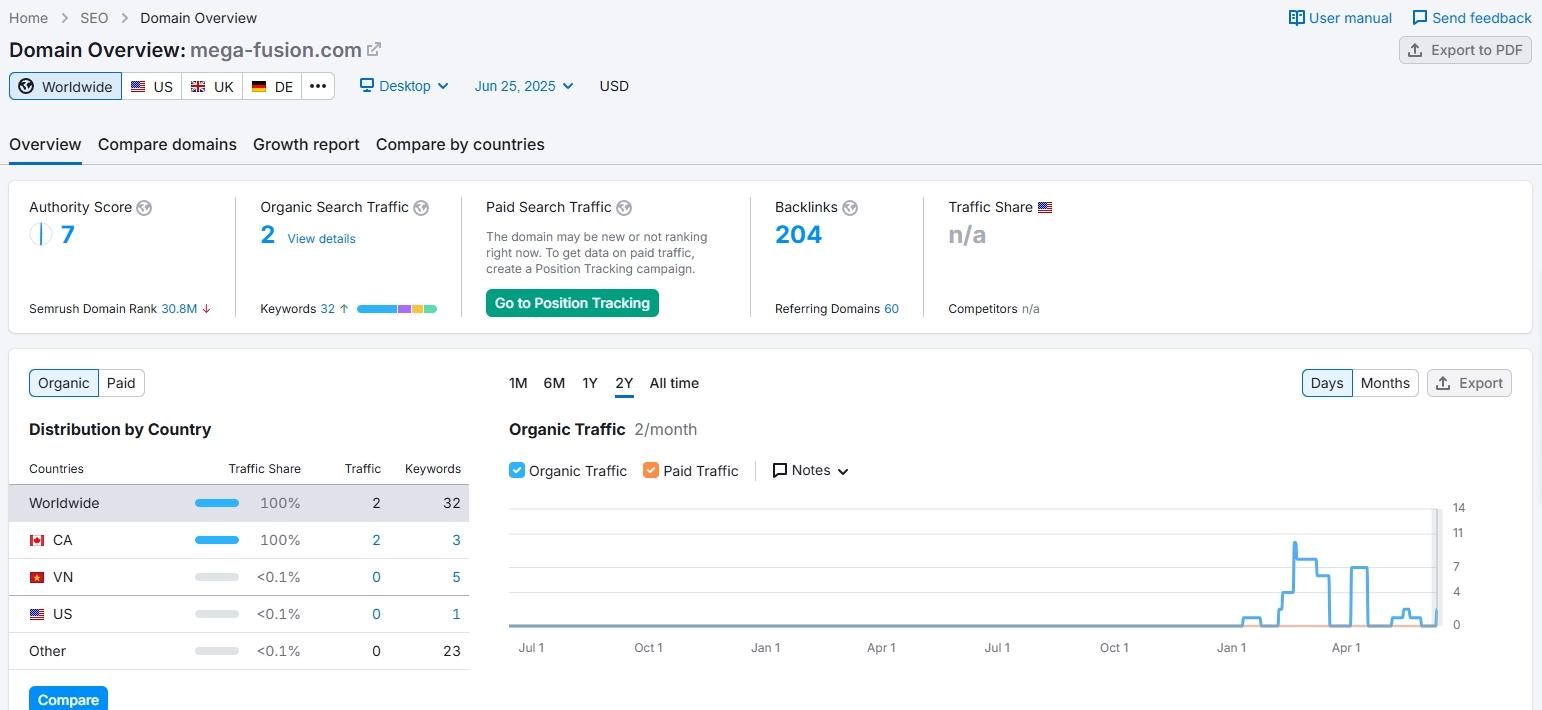Viewport: 1542px width, 710px height.
Task: Click the more countries ellipsis button
Action: pos(318,86)
